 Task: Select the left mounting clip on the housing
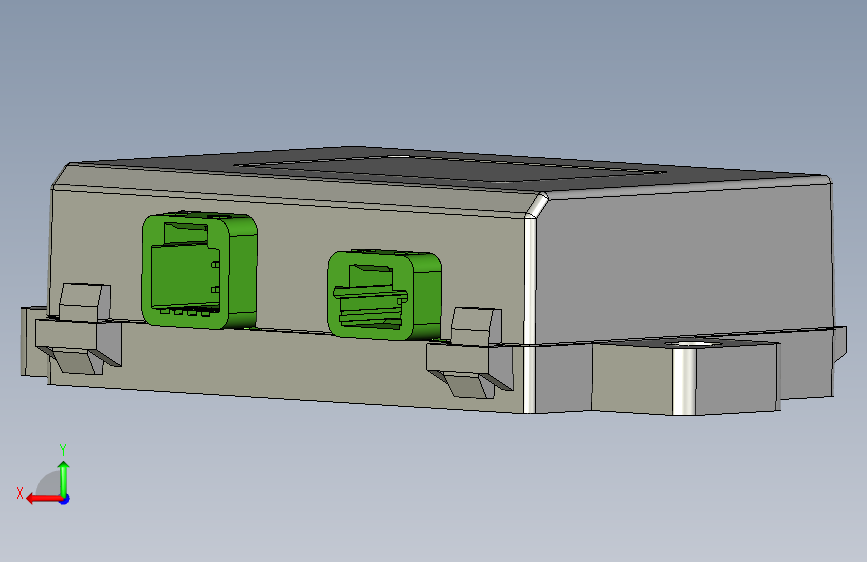78,330
